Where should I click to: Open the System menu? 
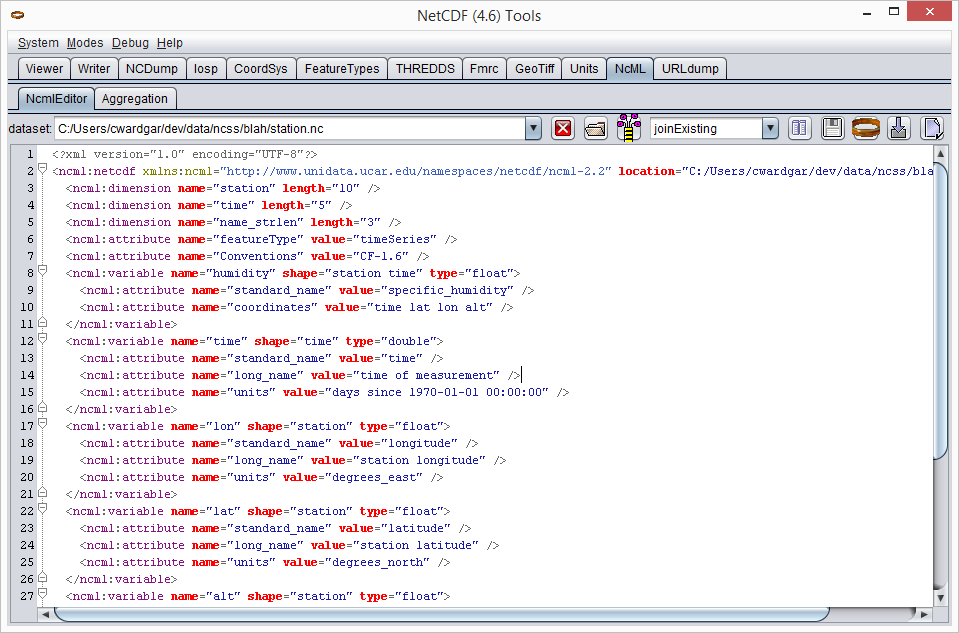click(38, 43)
